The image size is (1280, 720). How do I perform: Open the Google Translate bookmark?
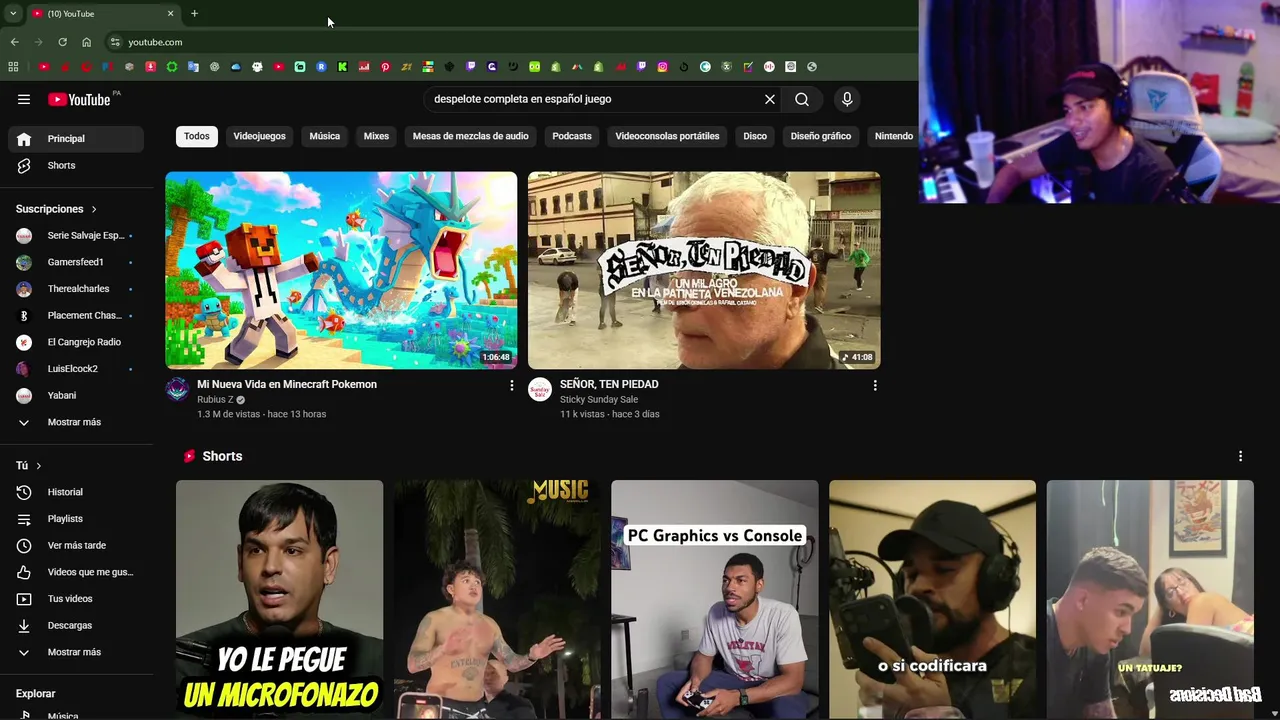[x=193, y=67]
